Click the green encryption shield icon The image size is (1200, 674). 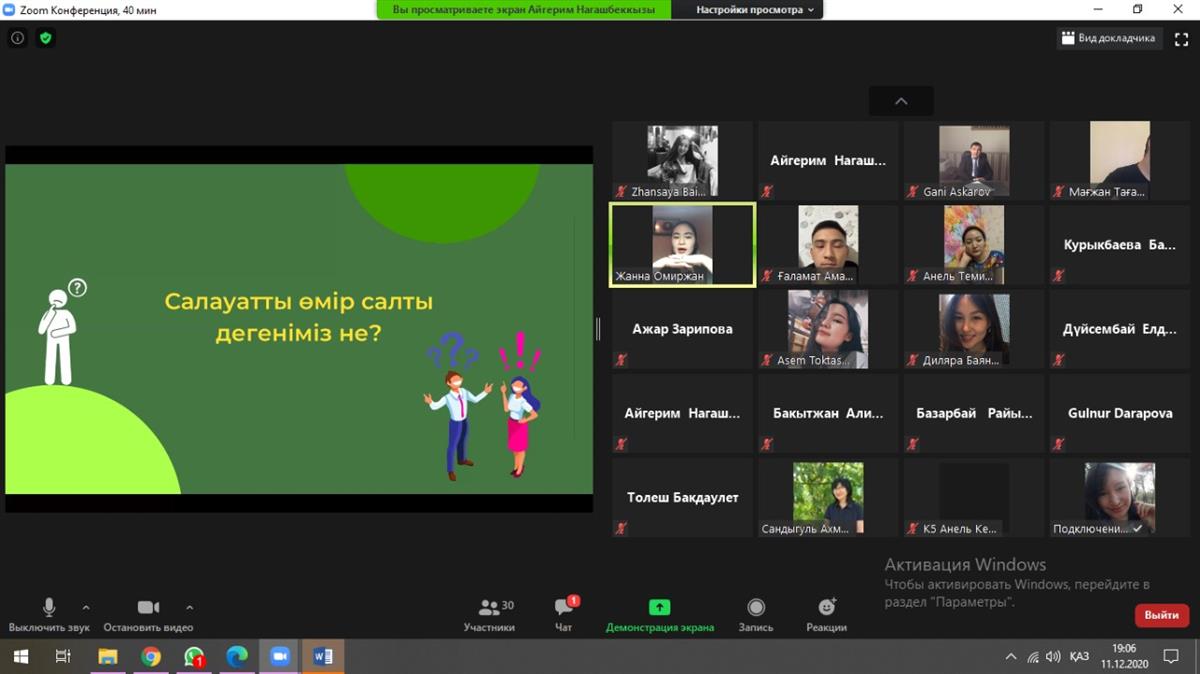45,38
